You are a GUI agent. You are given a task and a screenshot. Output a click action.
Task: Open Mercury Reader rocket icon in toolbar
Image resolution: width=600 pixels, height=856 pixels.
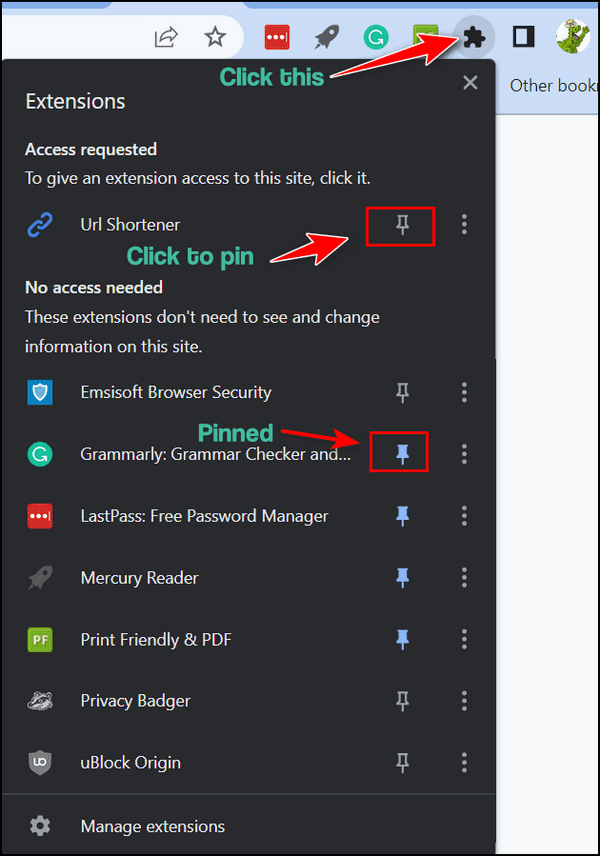click(x=326, y=38)
